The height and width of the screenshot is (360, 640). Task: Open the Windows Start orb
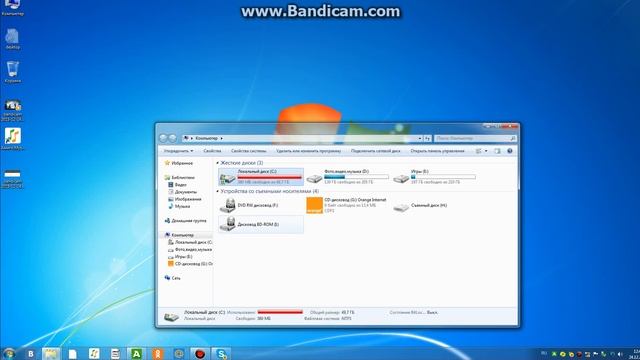tap(9, 353)
